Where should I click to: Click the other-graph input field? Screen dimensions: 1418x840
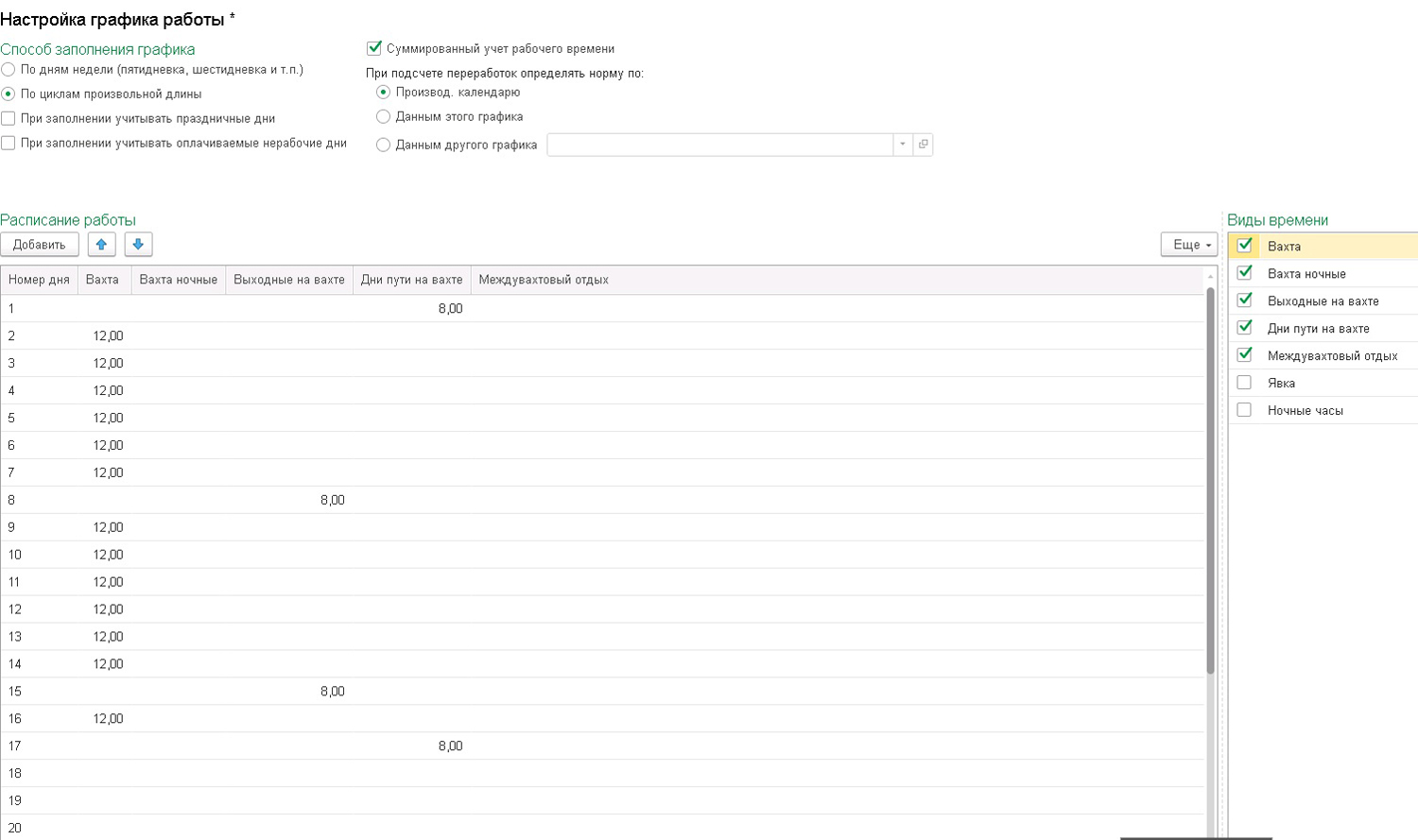[x=720, y=145]
